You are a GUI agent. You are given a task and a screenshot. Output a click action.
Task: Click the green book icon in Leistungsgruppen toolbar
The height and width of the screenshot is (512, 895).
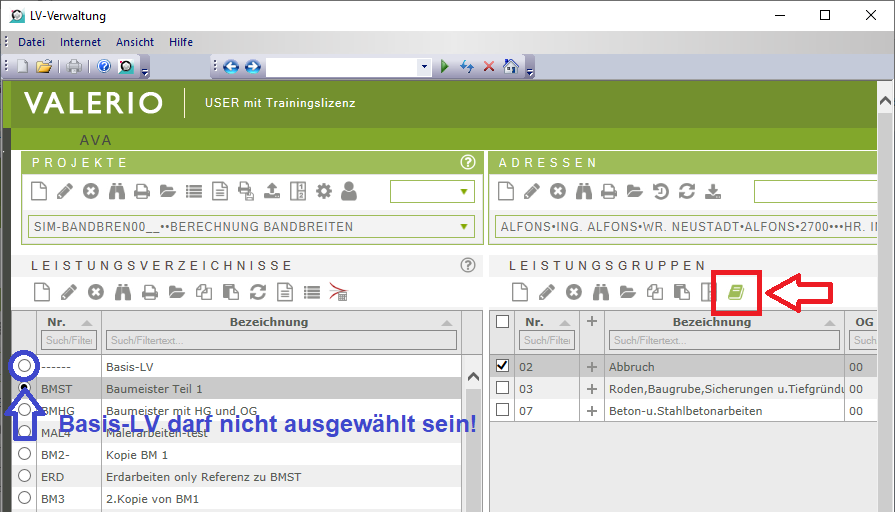pos(736,292)
